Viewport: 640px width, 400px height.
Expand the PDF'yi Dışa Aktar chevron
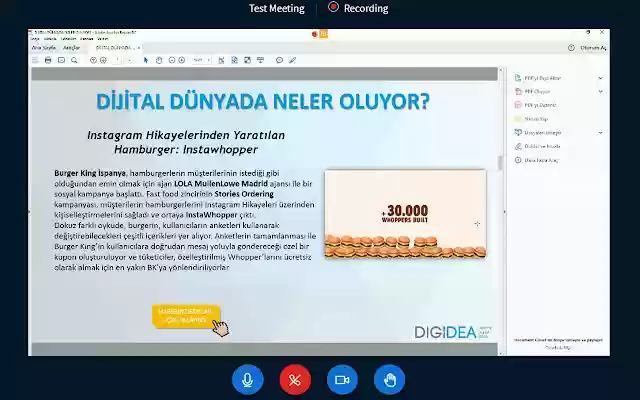[x=600, y=78]
